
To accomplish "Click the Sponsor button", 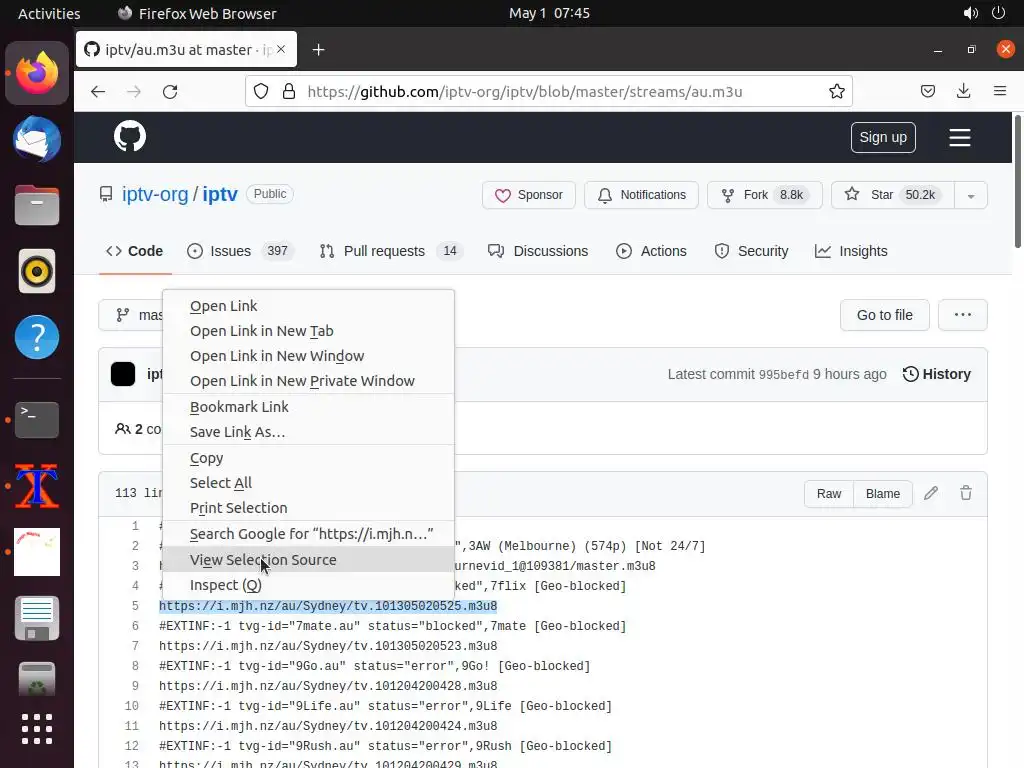I will pyautogui.click(x=529, y=195).
